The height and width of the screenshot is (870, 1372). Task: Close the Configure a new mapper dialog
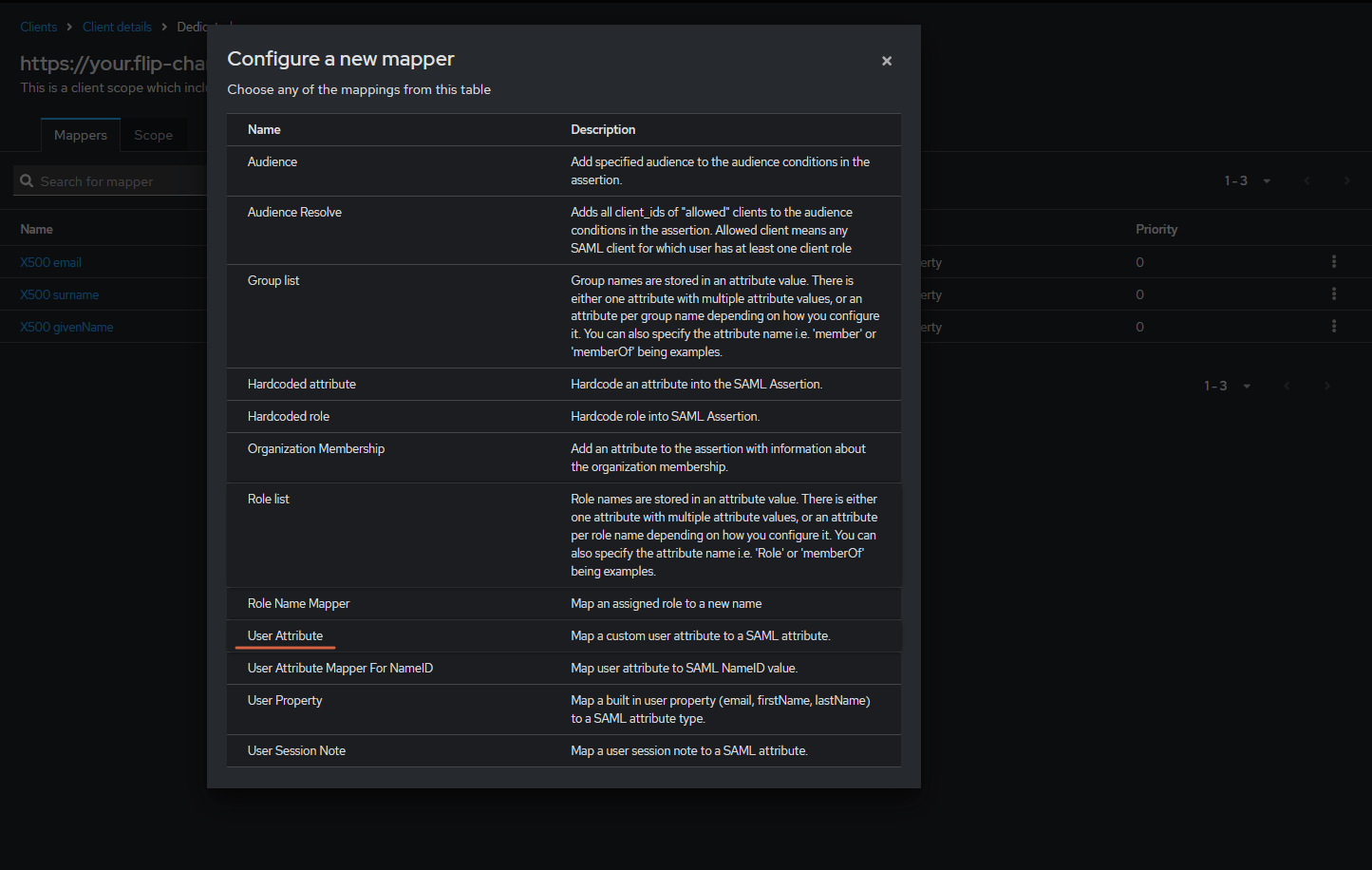pos(887,61)
